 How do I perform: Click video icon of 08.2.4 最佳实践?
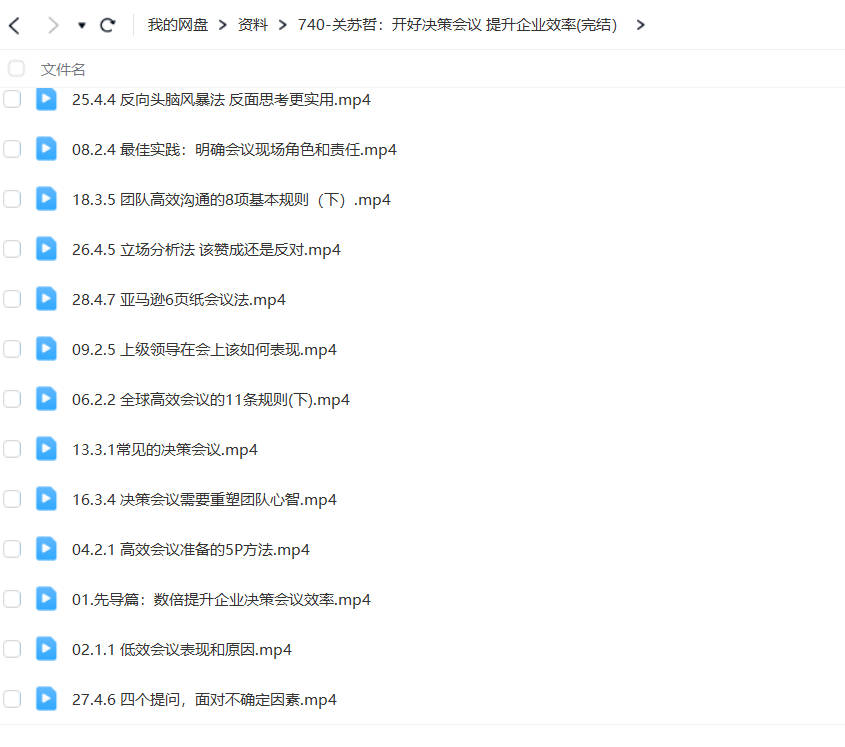pyautogui.click(x=46, y=149)
